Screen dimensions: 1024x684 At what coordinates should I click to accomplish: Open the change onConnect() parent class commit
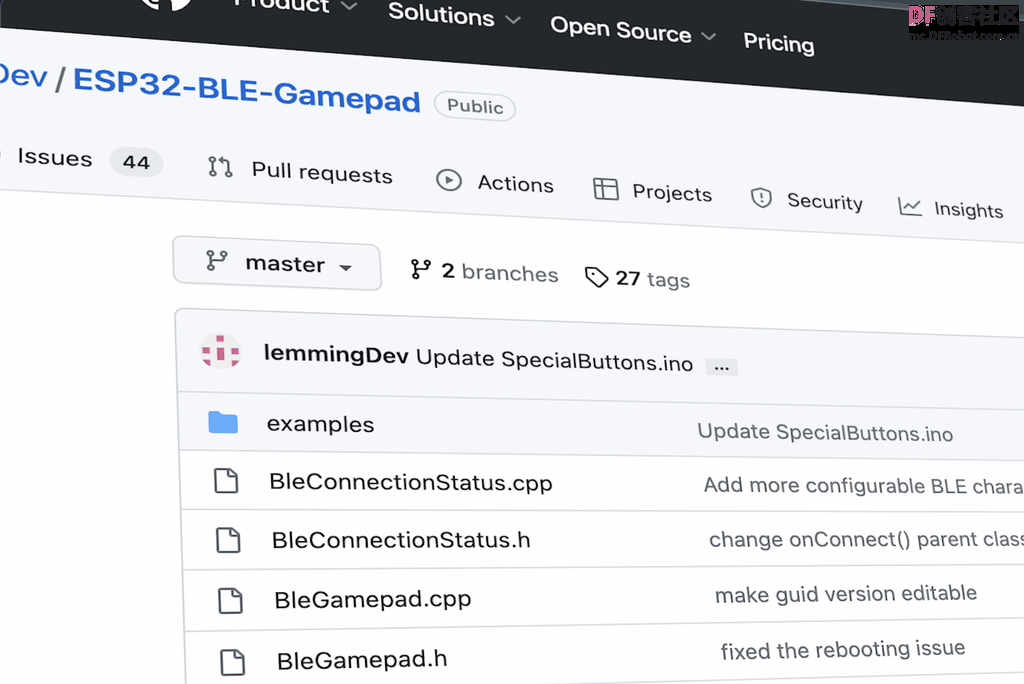[866, 539]
